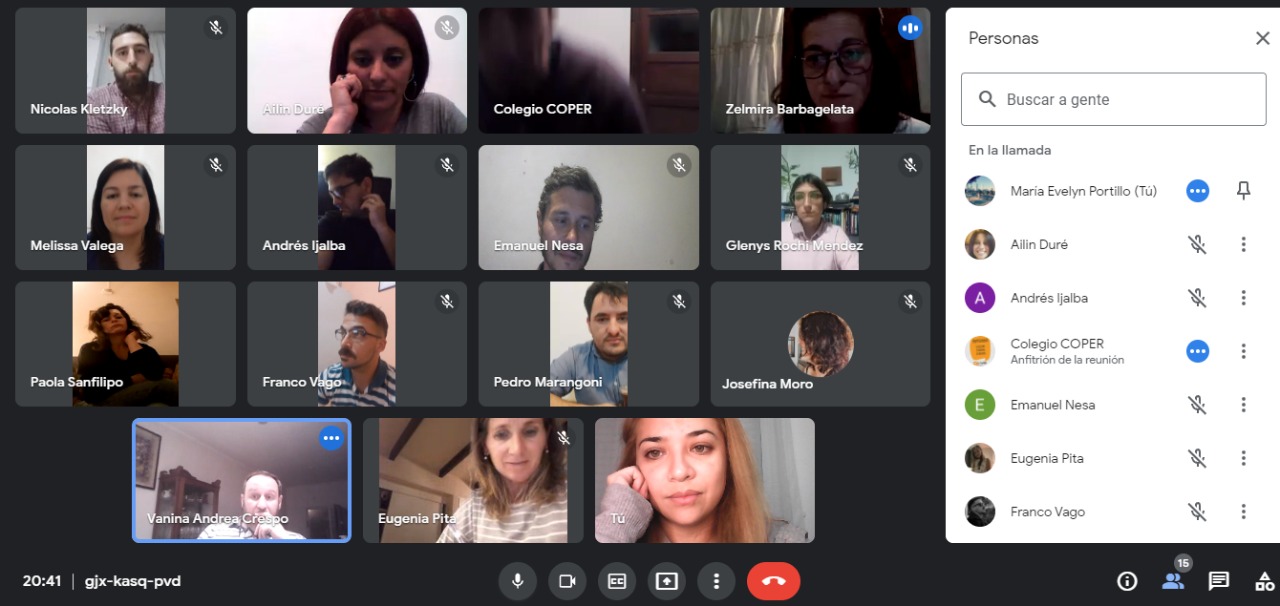The width and height of the screenshot is (1280, 606).
Task: Pin Maria Evelyn Portillo's video
Action: click(1244, 190)
